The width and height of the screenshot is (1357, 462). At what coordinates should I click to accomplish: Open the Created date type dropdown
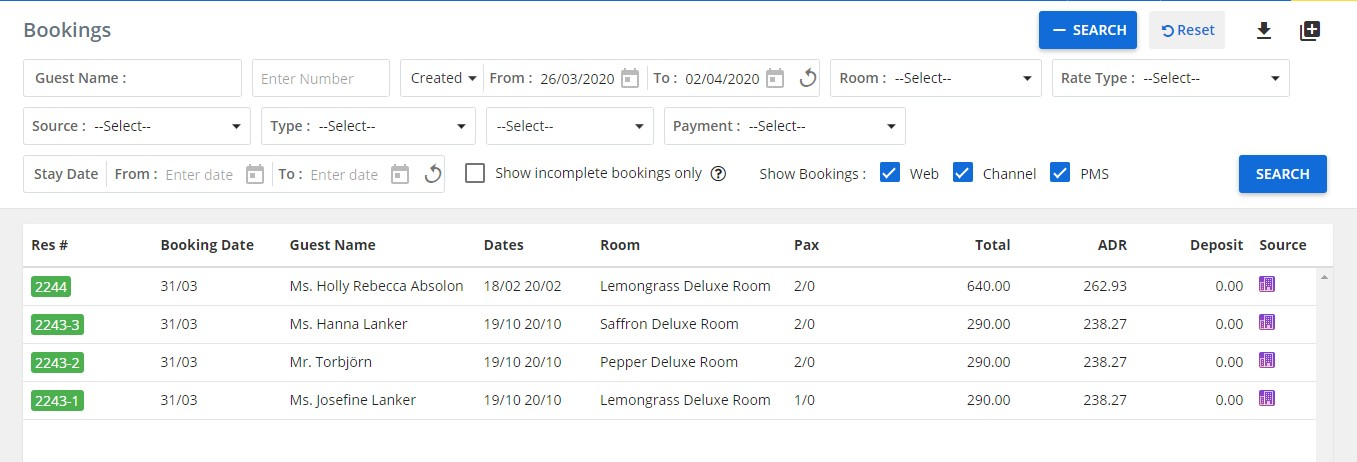point(442,78)
